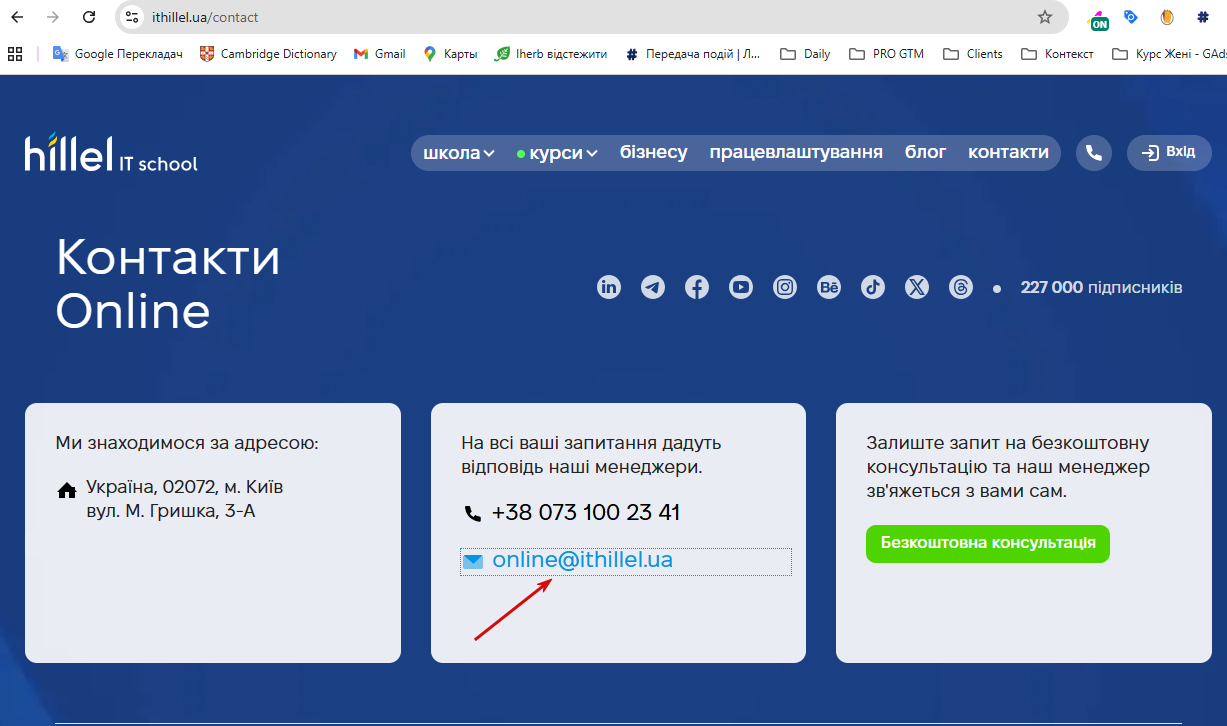Click the '227 000 підписників' text

point(1101,288)
